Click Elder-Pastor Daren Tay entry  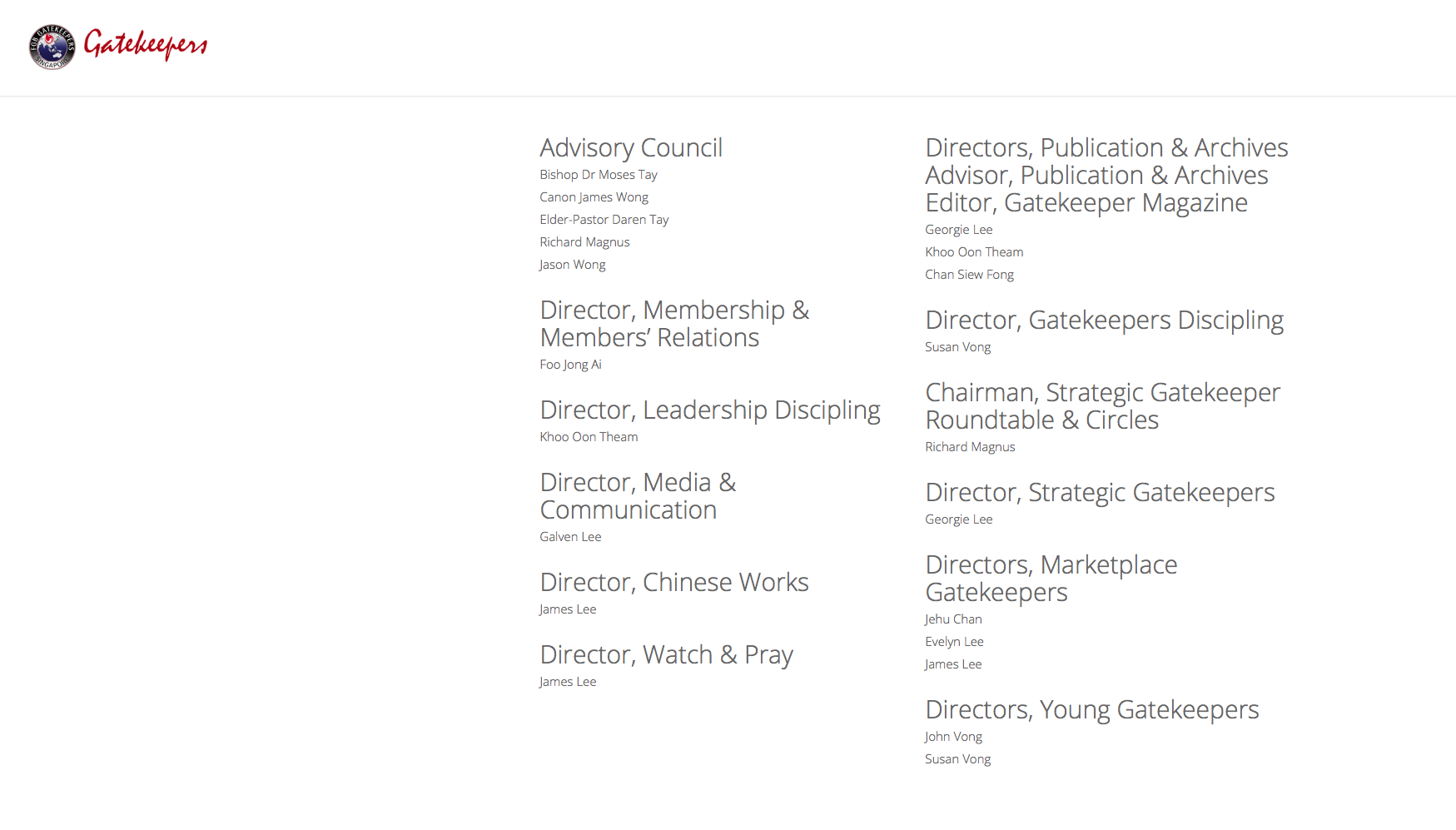pos(604,220)
